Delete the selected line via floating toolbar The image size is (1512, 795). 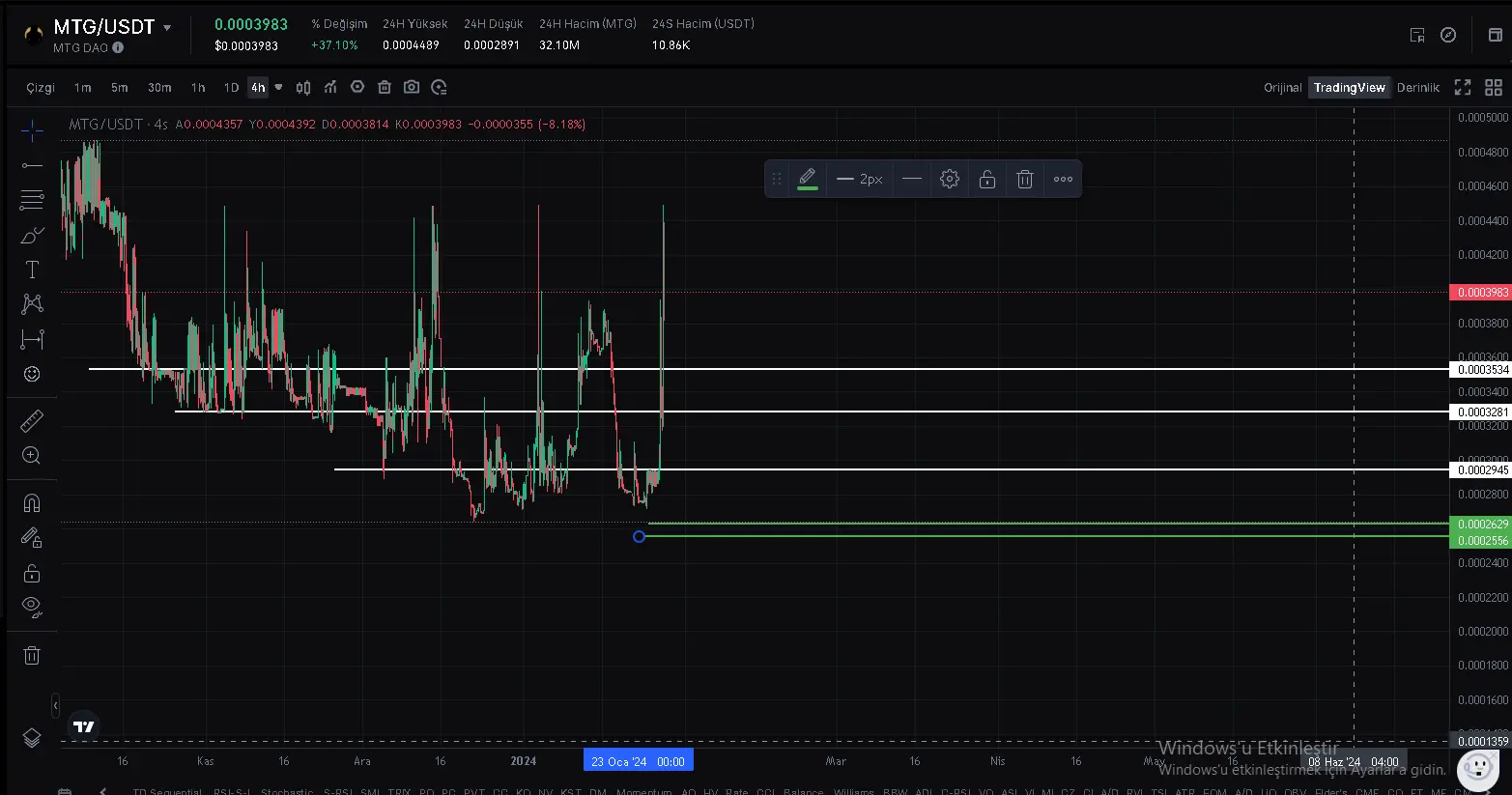coord(1025,179)
